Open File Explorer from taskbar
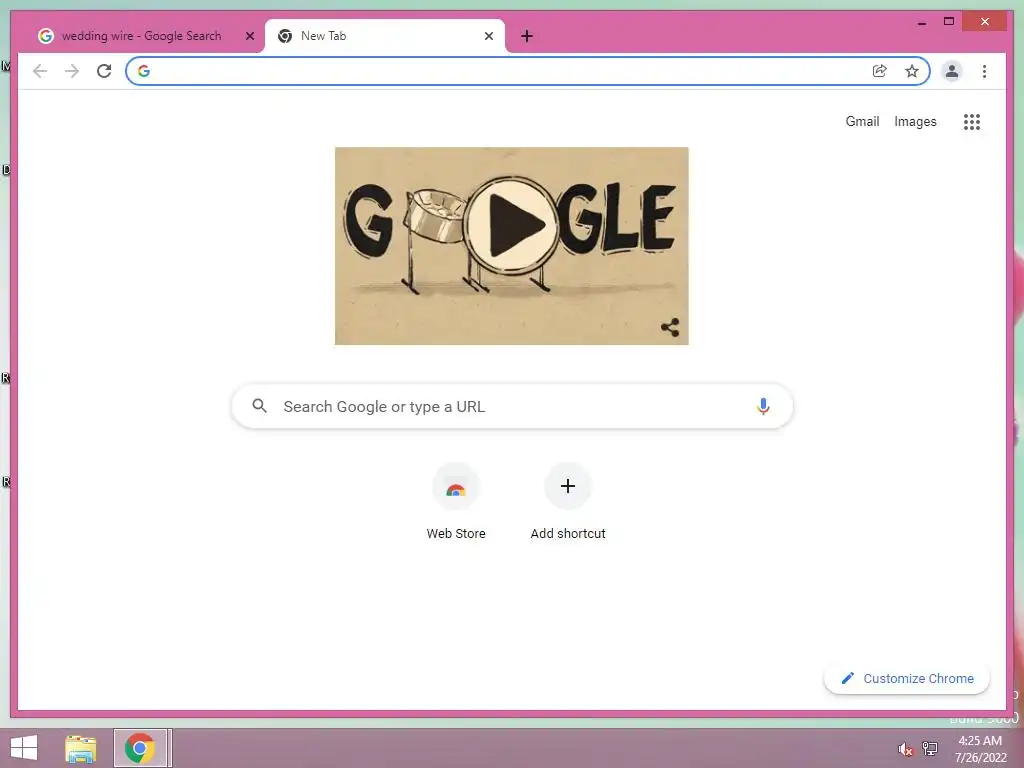 [x=81, y=748]
